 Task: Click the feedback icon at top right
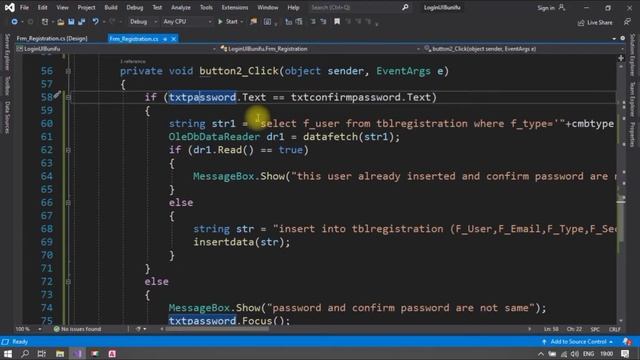point(627,22)
